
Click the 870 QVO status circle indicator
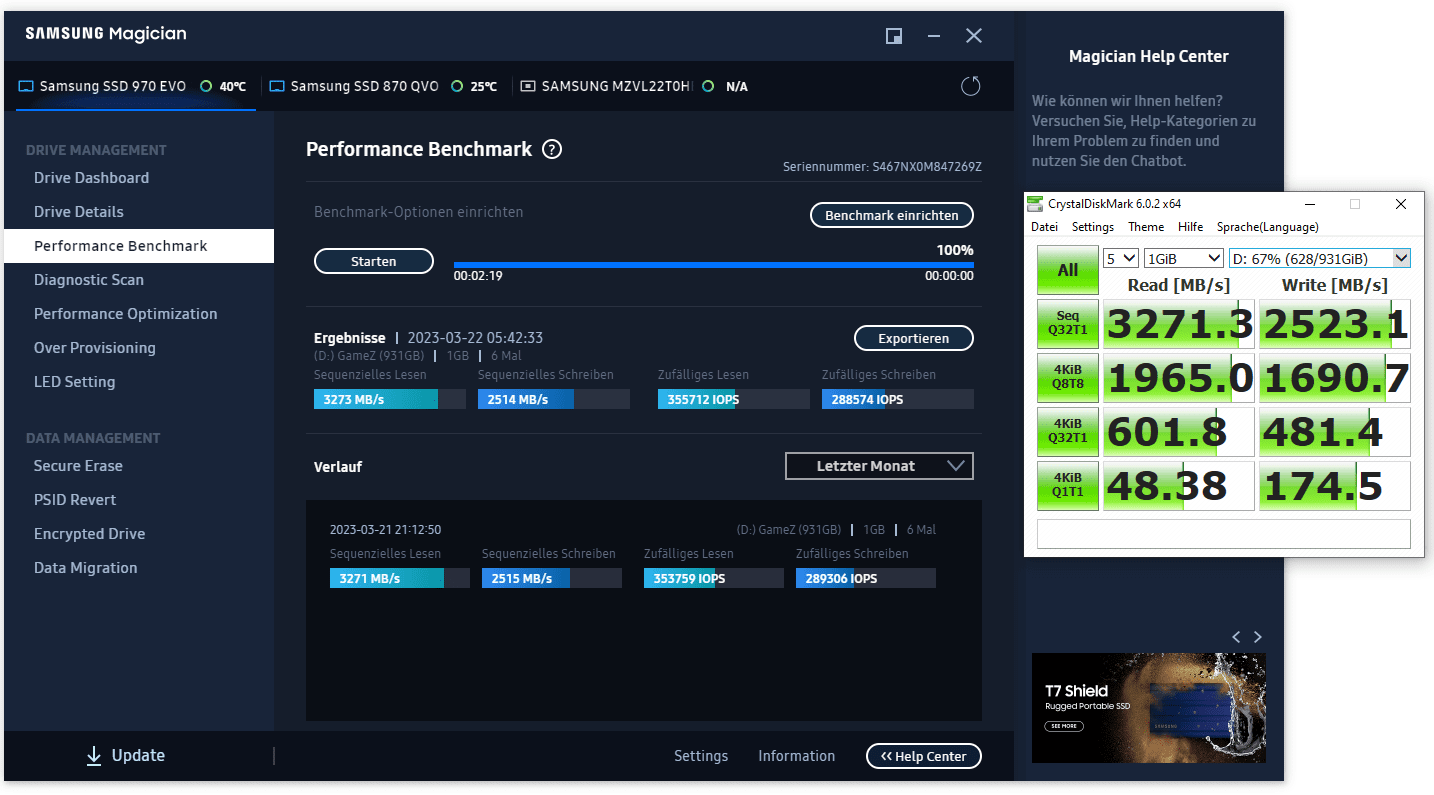click(457, 87)
